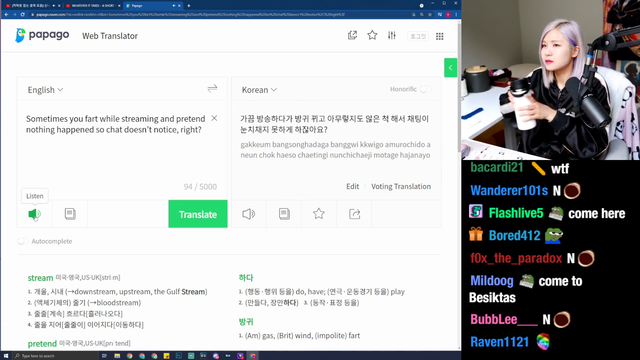Swap source and target languages
The width and height of the screenshot is (640, 360).
[x=212, y=89]
